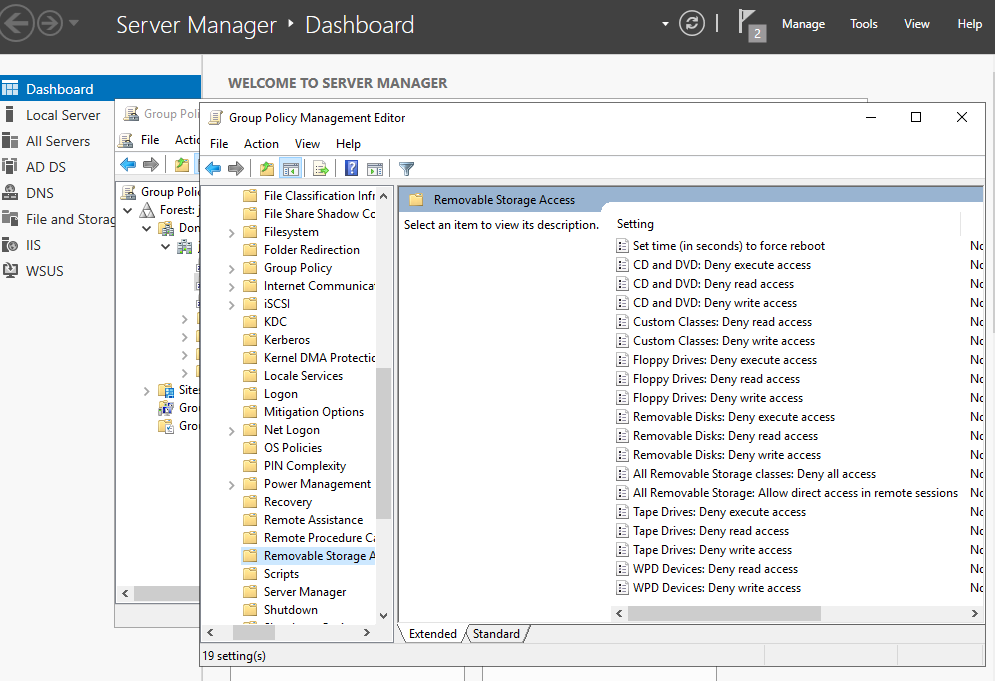Toggle the filter funnel in the toolbar
The image size is (995, 681).
click(406, 168)
